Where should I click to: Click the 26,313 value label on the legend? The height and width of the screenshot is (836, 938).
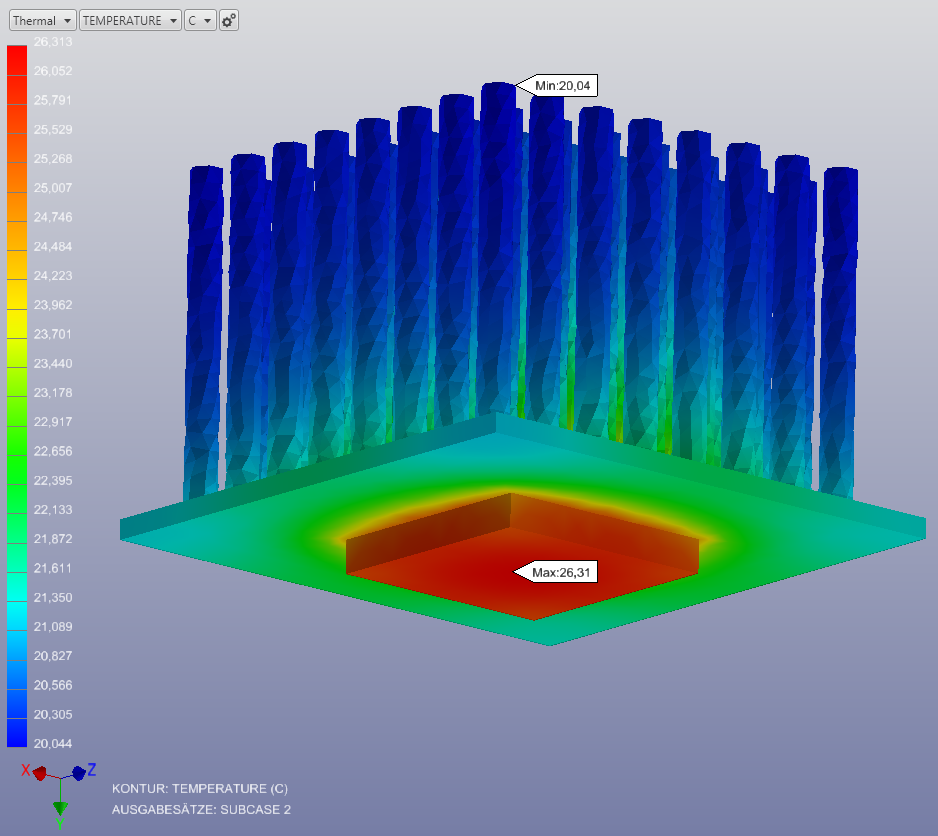tap(51, 41)
